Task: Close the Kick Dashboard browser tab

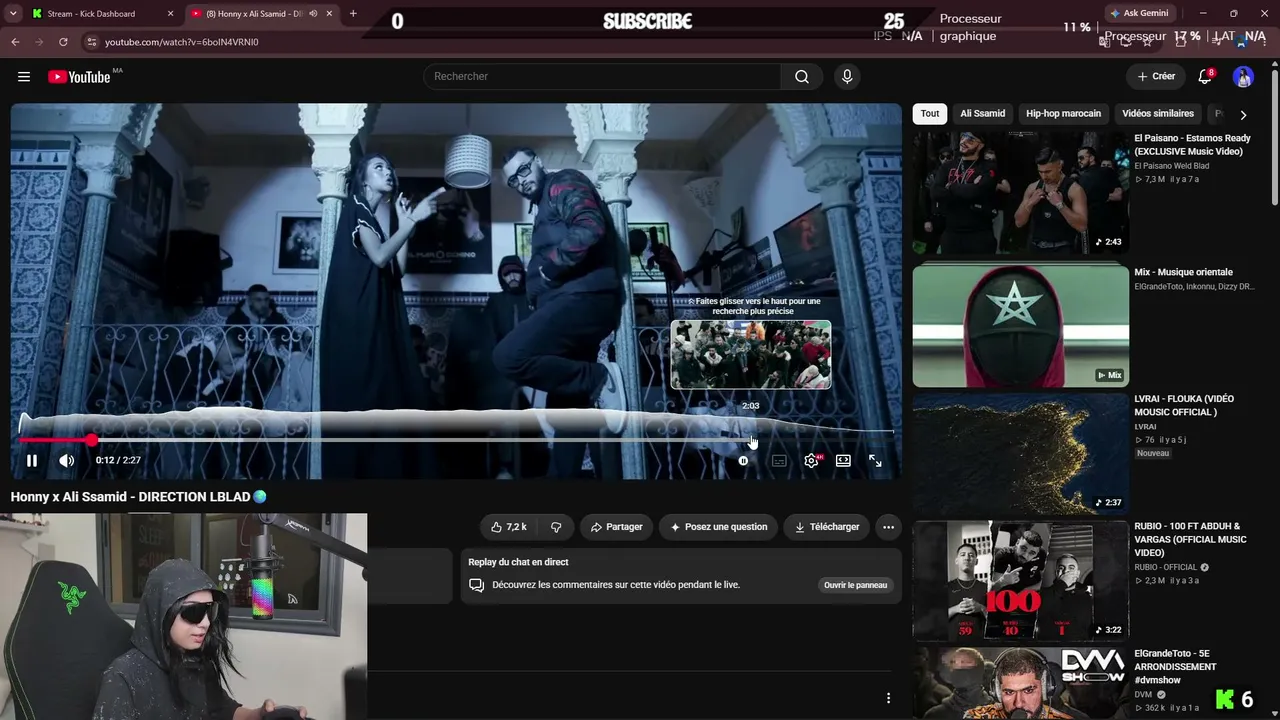Action: pos(169,14)
